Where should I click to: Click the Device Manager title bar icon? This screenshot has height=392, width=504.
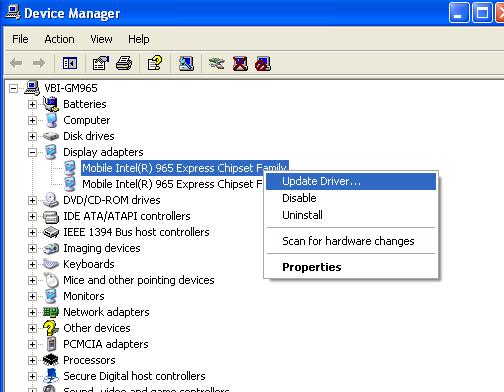pyautogui.click(x=13, y=13)
